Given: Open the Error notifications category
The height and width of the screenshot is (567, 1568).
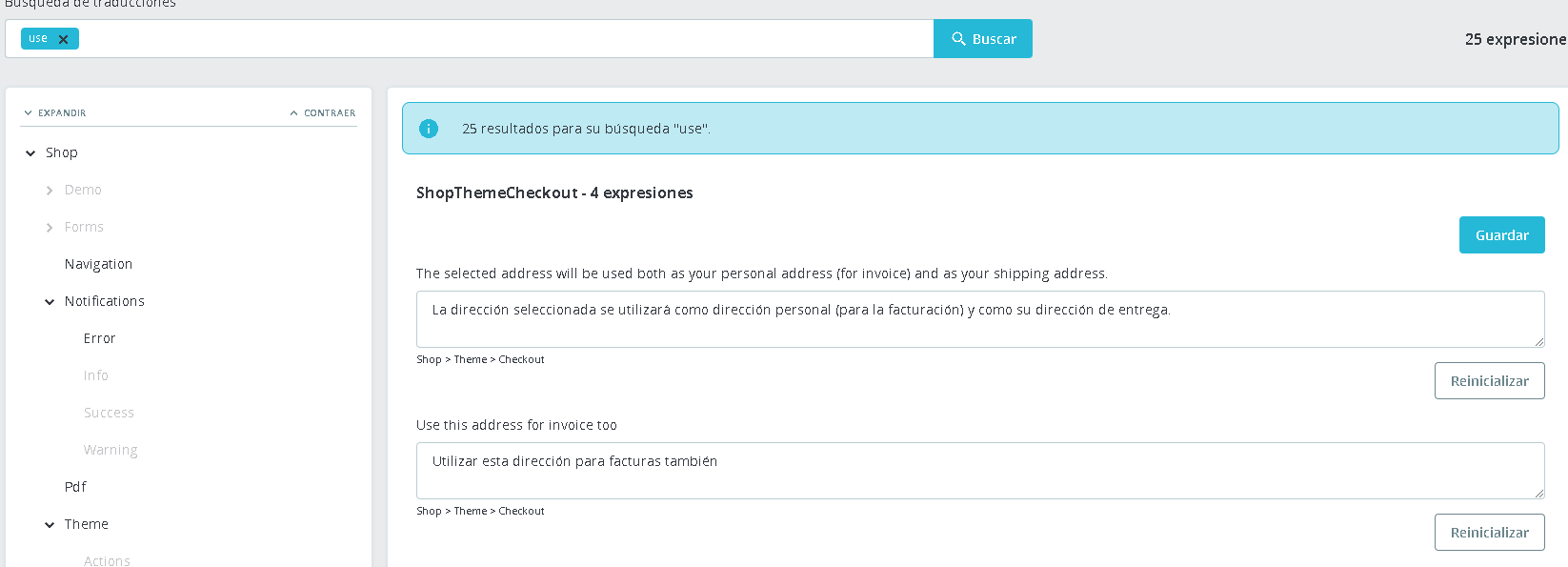Looking at the screenshot, I should 99,338.
